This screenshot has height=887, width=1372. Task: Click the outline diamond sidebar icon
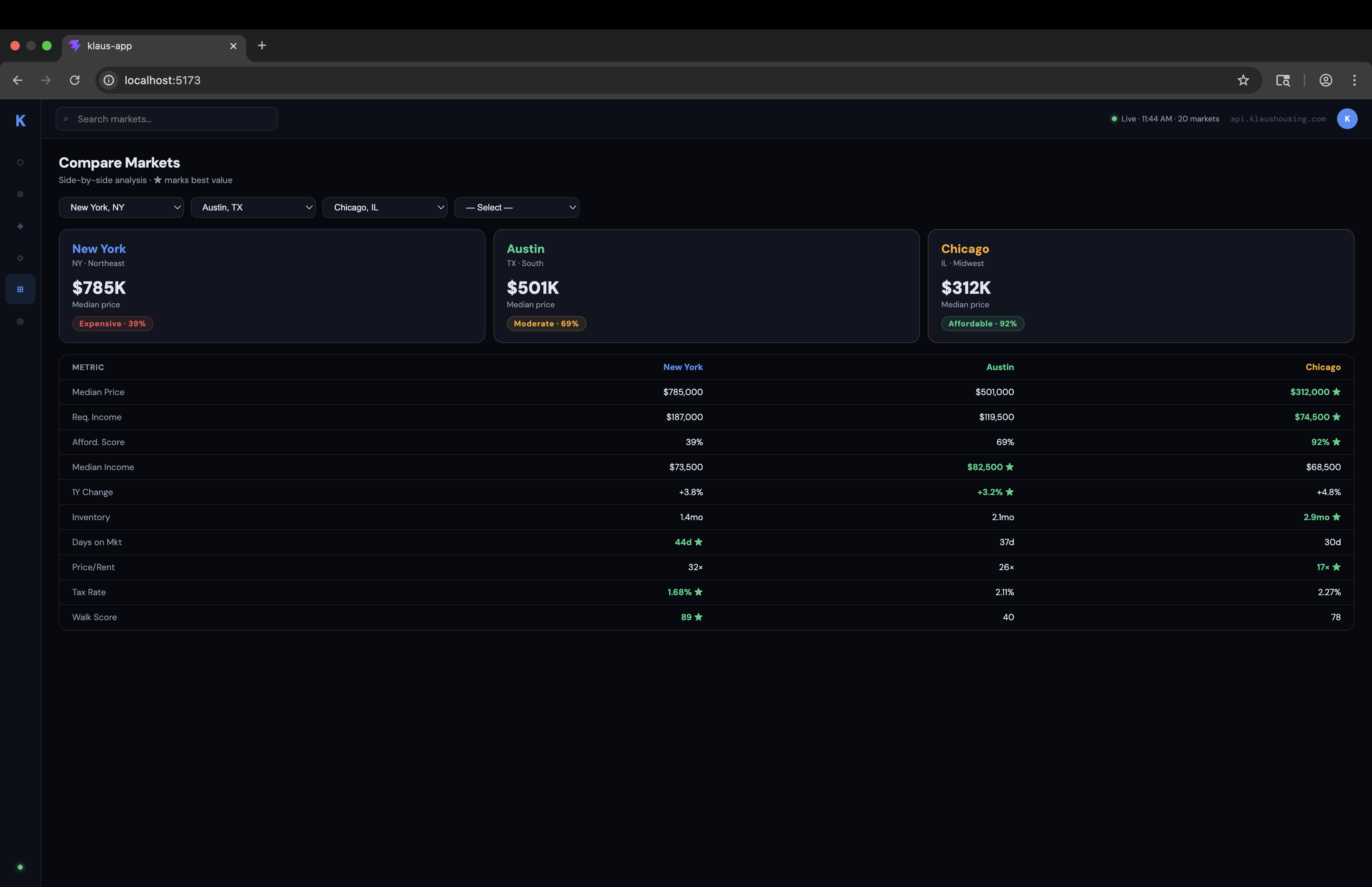click(x=20, y=258)
